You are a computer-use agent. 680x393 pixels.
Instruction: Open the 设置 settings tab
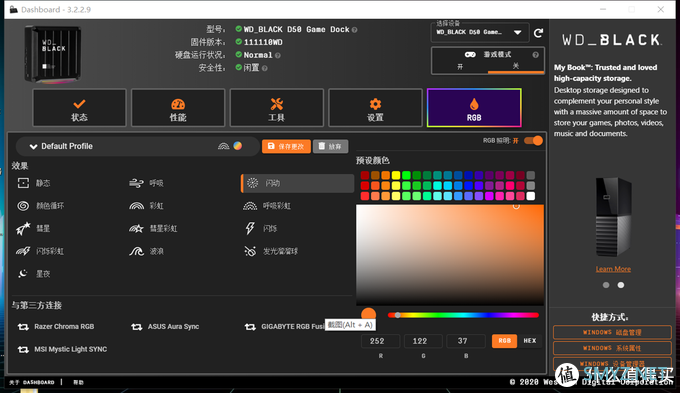tap(375, 108)
